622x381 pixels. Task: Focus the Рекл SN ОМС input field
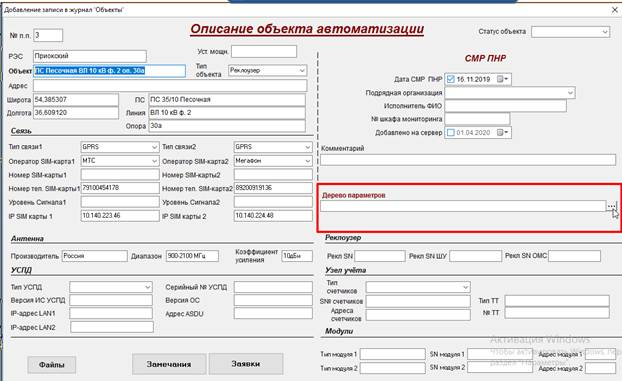[x=574, y=256]
